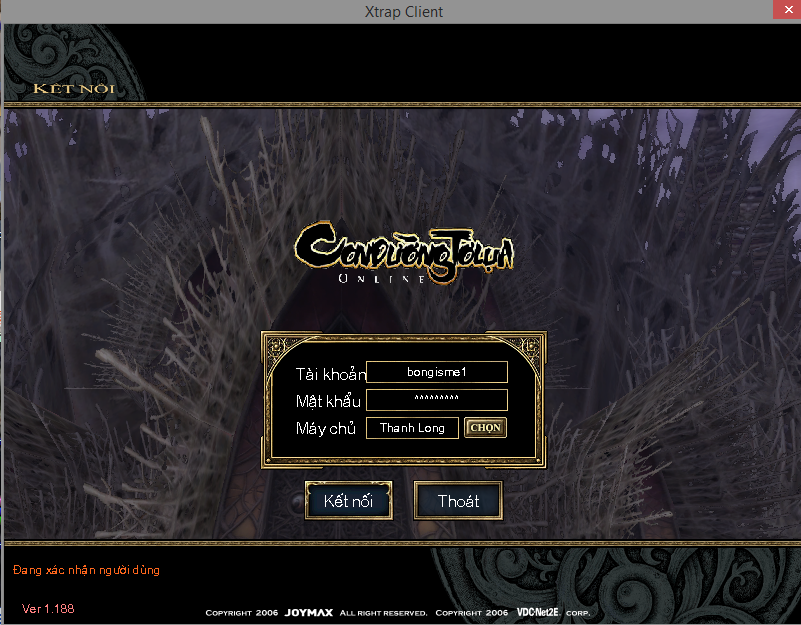This screenshot has height=625, width=801.
Task: Focus the Mật khẩu password field
Action: [437, 400]
